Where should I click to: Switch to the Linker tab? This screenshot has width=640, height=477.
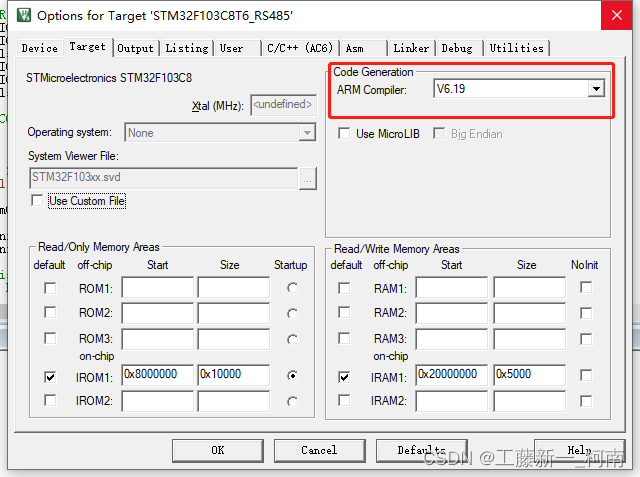pos(411,48)
